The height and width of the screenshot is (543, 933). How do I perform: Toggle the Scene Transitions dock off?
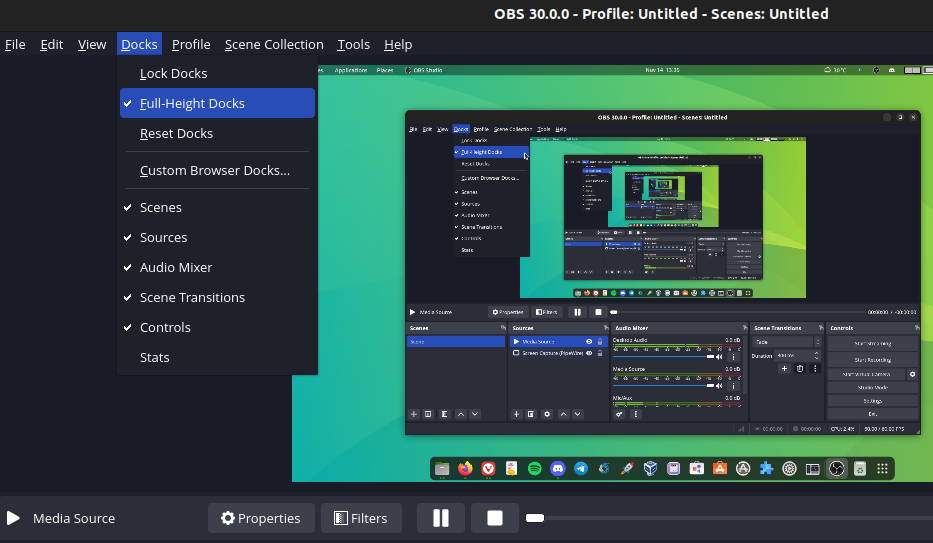(x=192, y=297)
